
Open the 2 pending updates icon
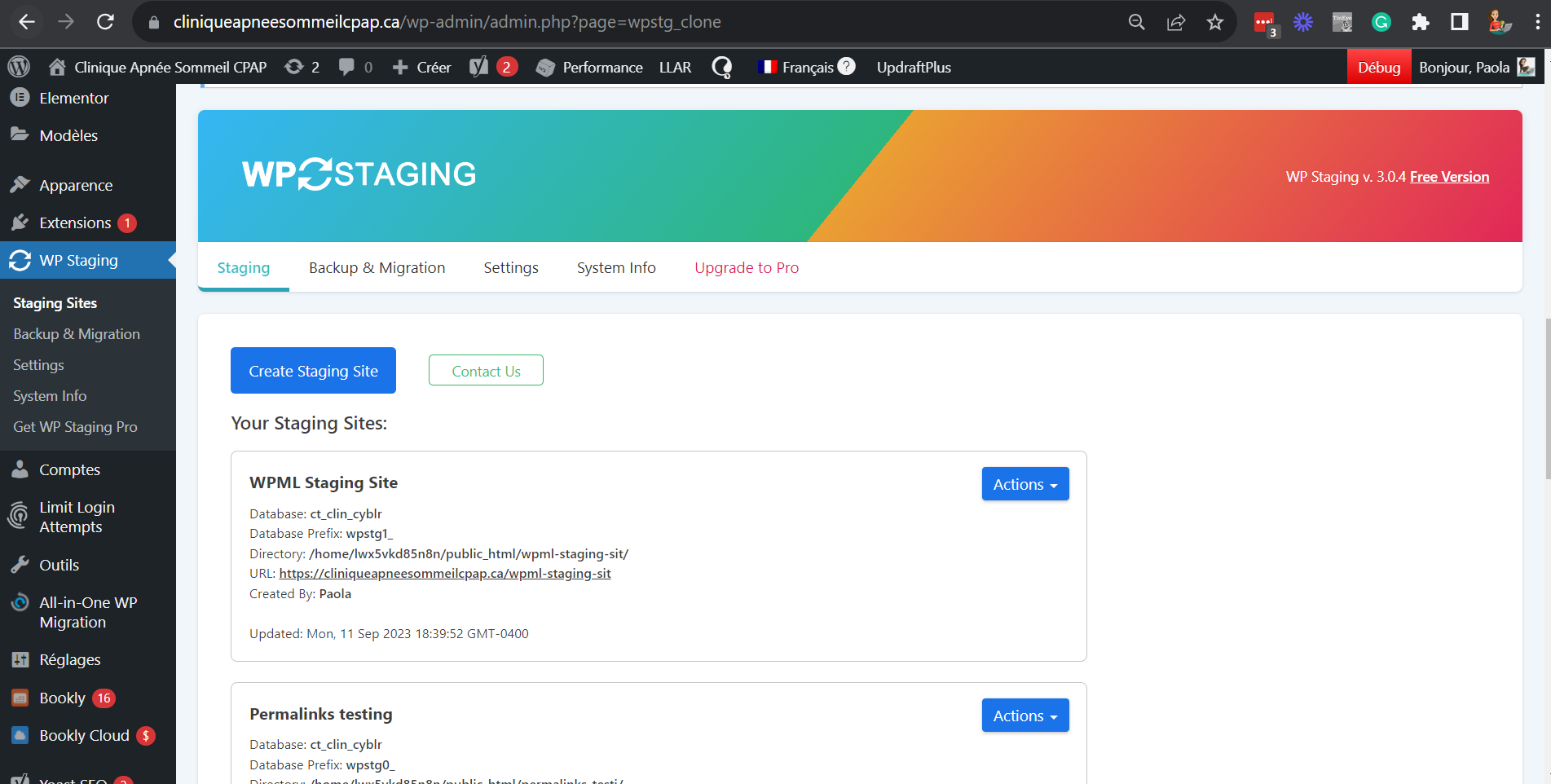(302, 67)
